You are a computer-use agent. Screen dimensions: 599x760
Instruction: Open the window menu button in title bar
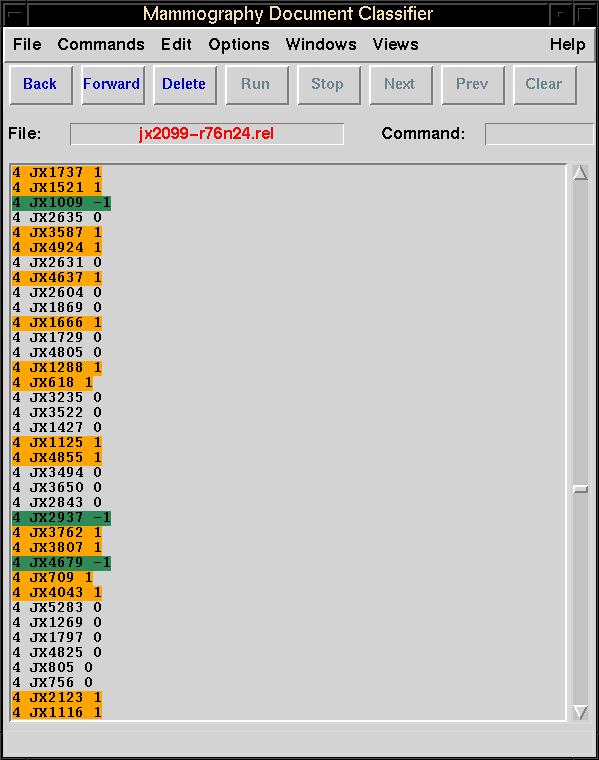[x=14, y=14]
